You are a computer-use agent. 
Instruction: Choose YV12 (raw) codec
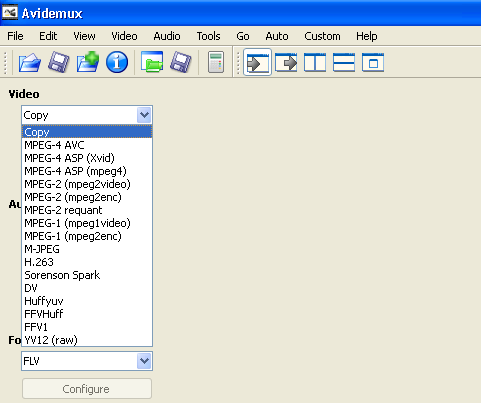(87, 340)
